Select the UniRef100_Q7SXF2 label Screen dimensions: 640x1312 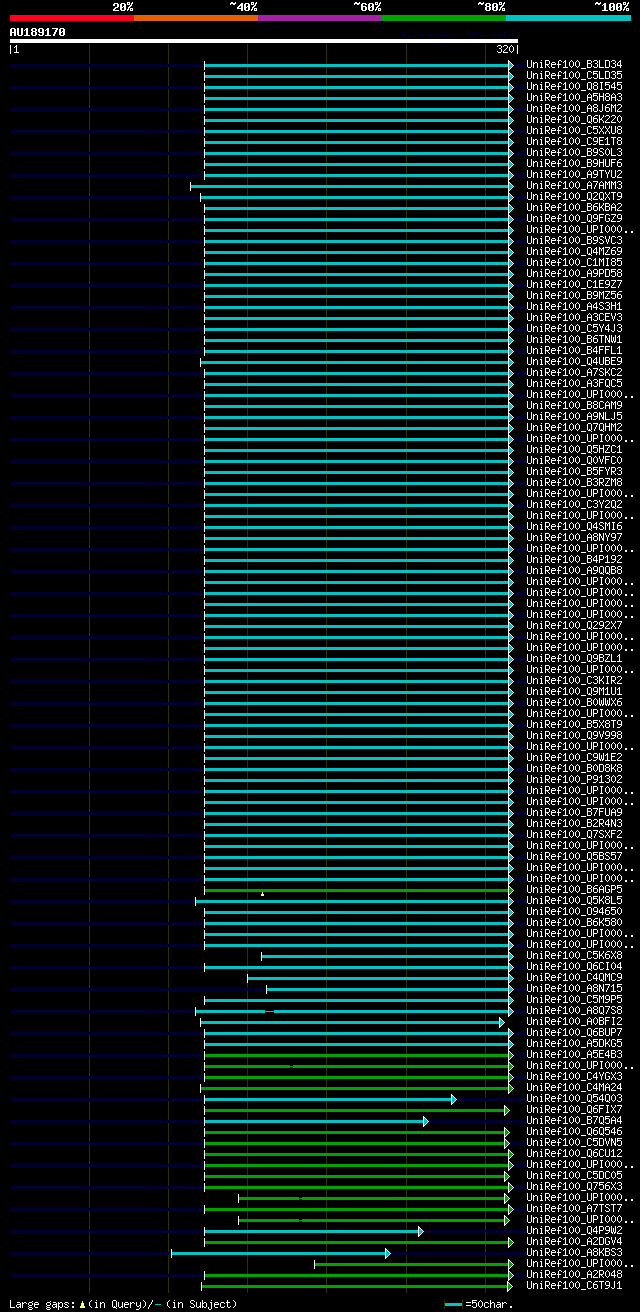click(574, 835)
